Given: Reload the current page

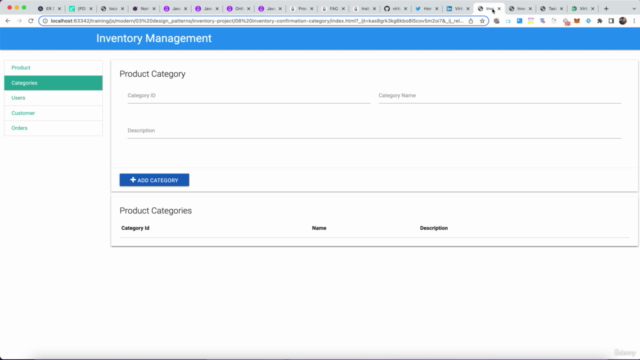Looking at the screenshot, I should (31, 21).
